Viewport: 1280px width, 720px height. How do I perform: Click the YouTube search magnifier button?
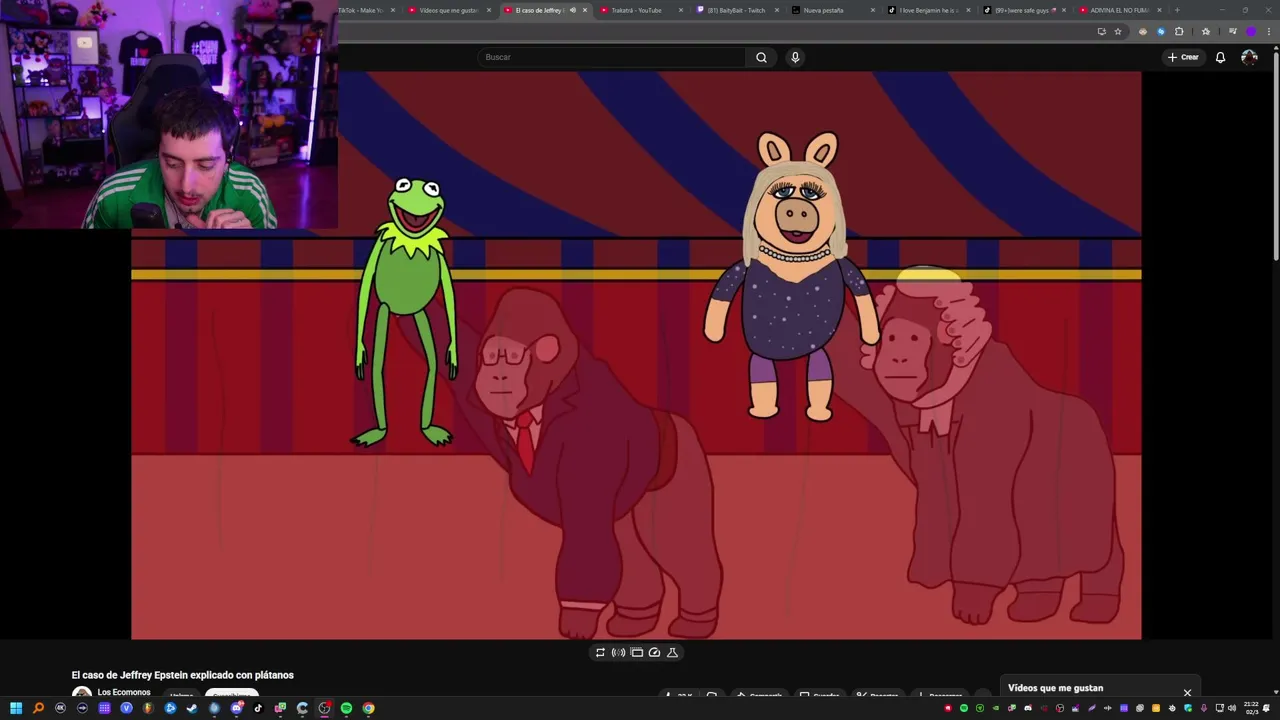point(761,57)
